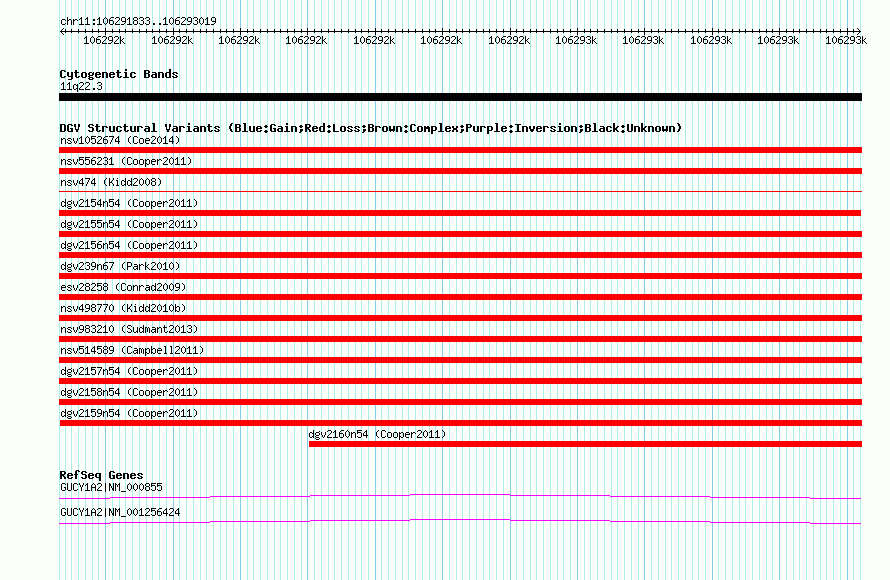Open variant nsv556231 (Cooper2011)
Image resolution: width=890 pixels, height=580 pixels.
(x=460, y=171)
